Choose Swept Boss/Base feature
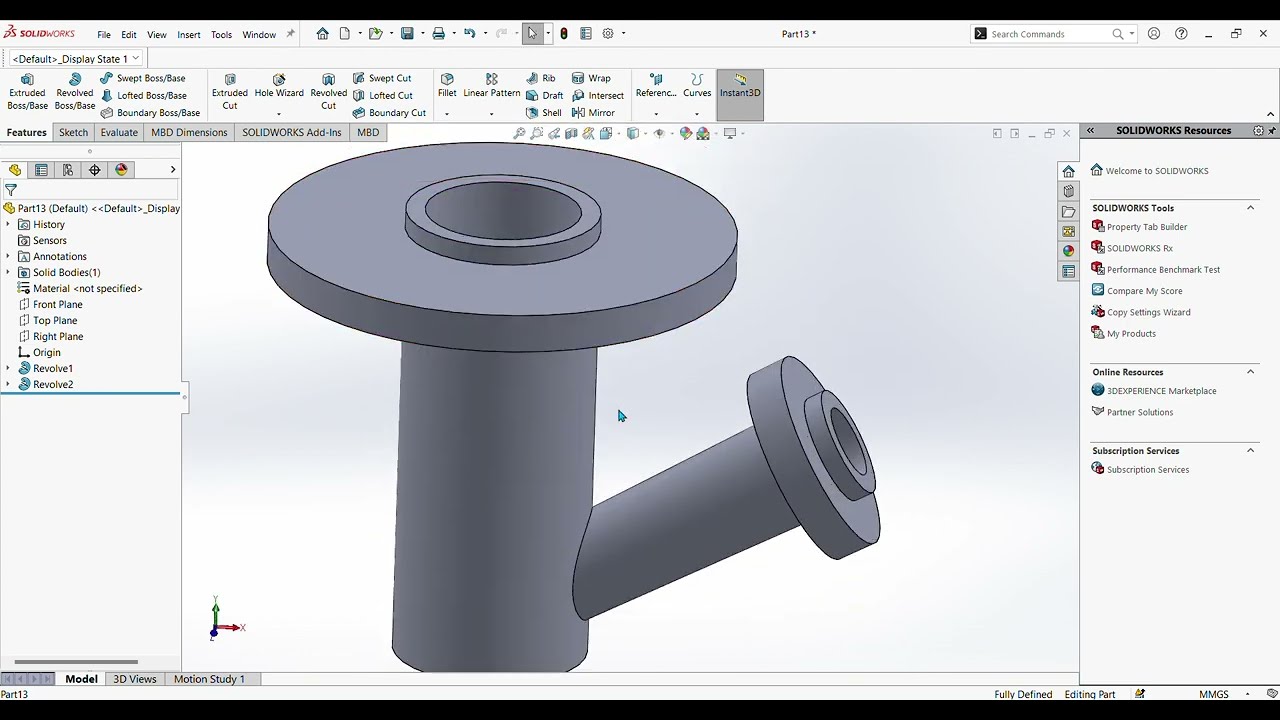 [142, 78]
